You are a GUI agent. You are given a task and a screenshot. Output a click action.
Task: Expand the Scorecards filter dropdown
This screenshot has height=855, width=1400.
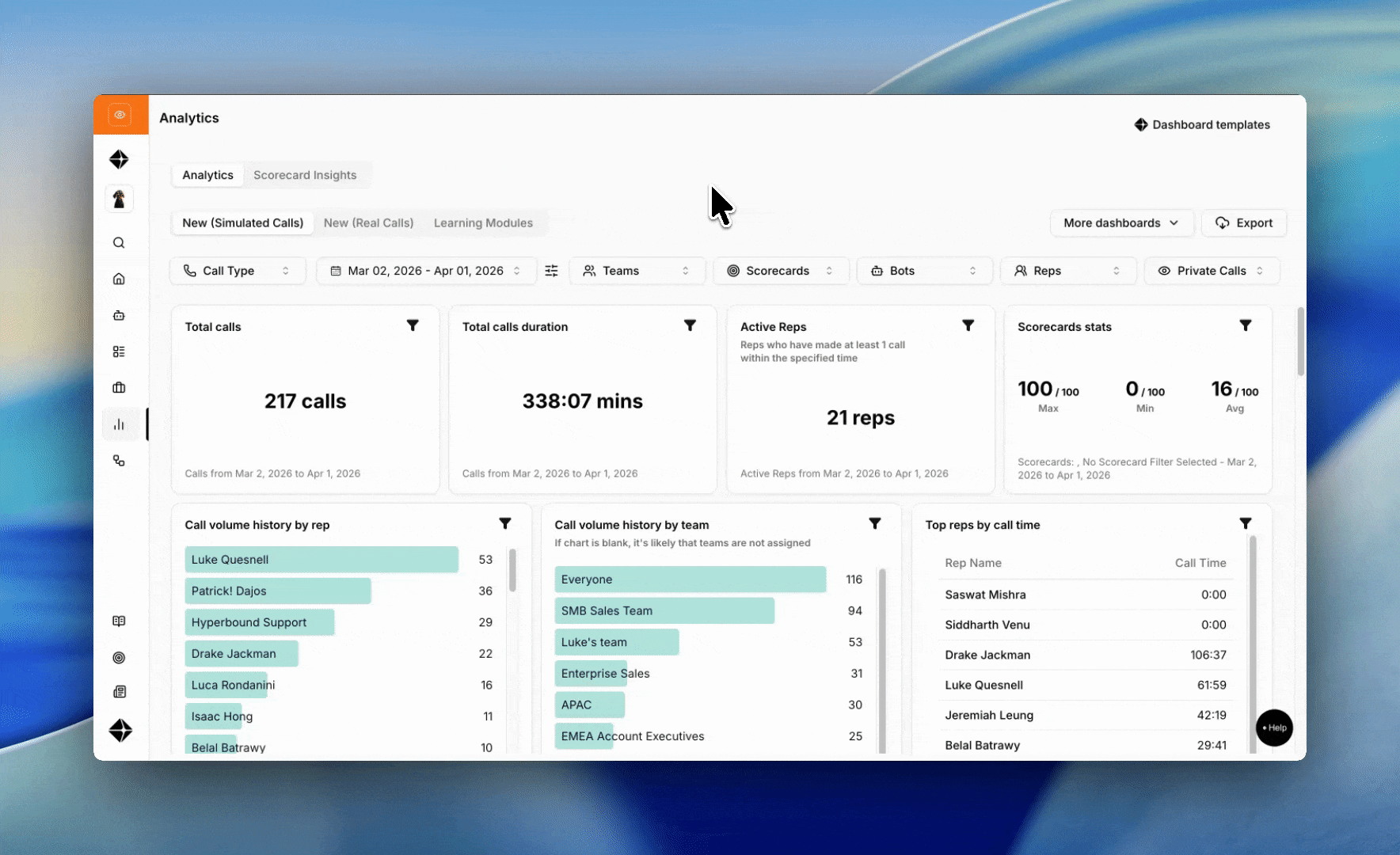point(782,271)
